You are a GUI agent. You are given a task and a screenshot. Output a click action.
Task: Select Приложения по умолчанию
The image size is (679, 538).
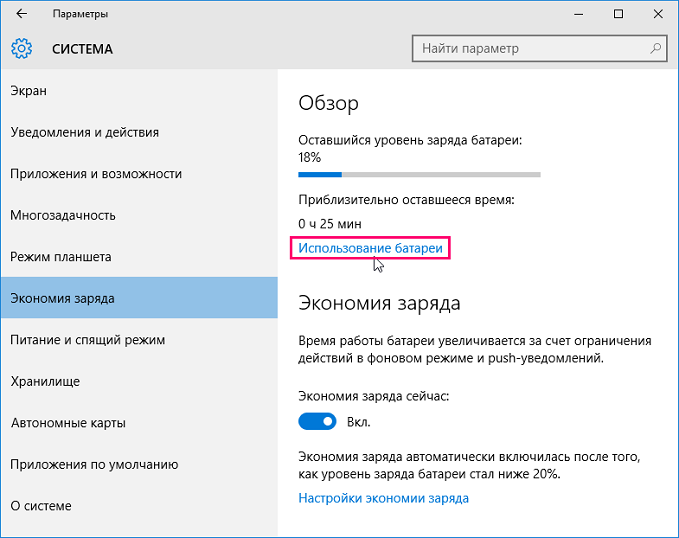(94, 464)
